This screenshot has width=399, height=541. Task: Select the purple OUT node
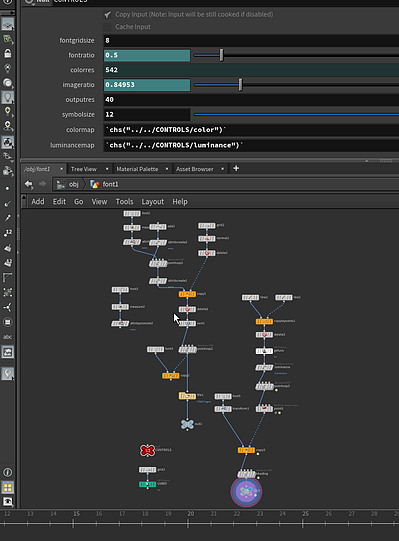click(x=246, y=492)
